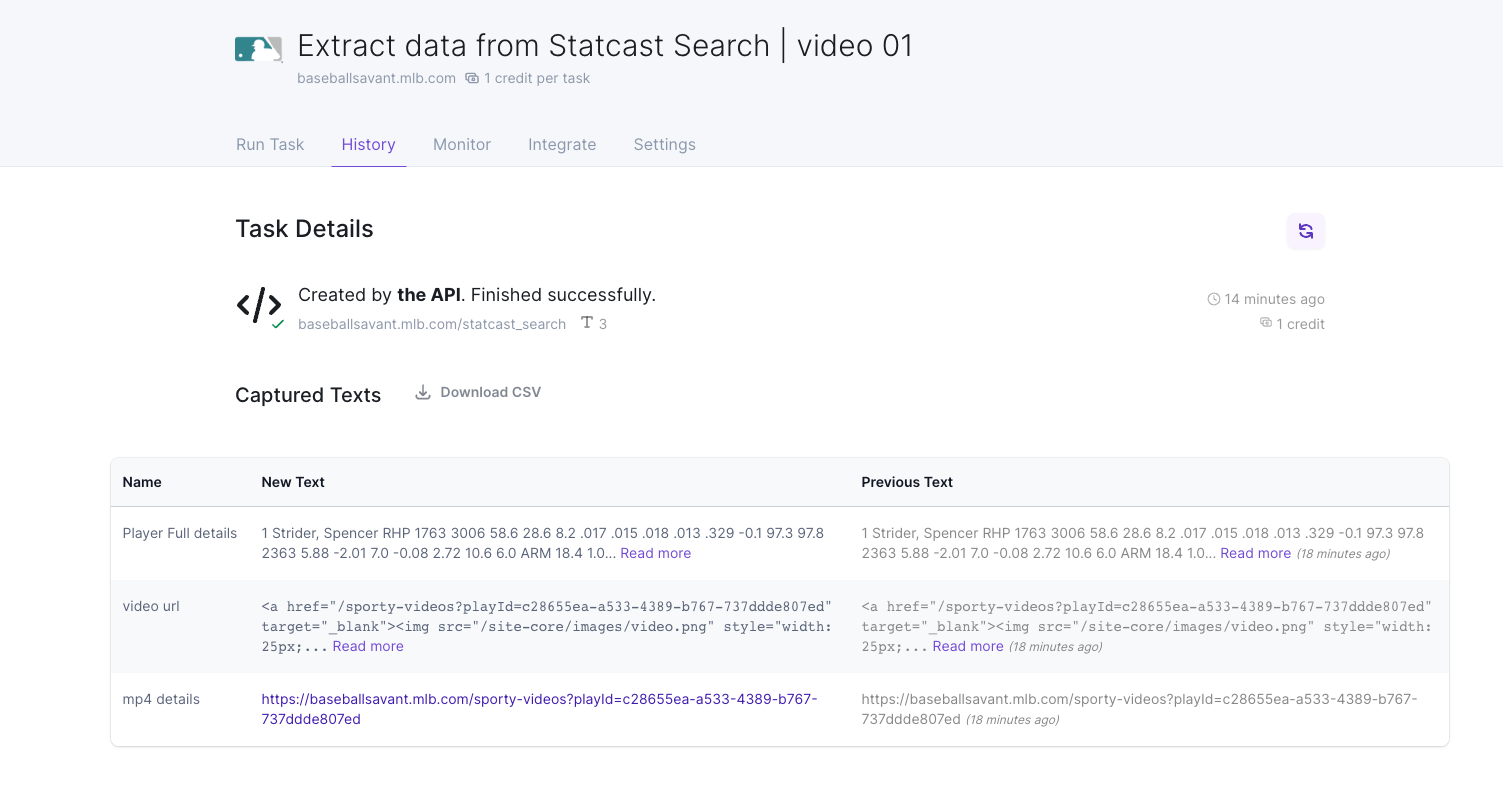Open the Run Task tab
The height and width of the screenshot is (787, 1503).
click(x=270, y=144)
